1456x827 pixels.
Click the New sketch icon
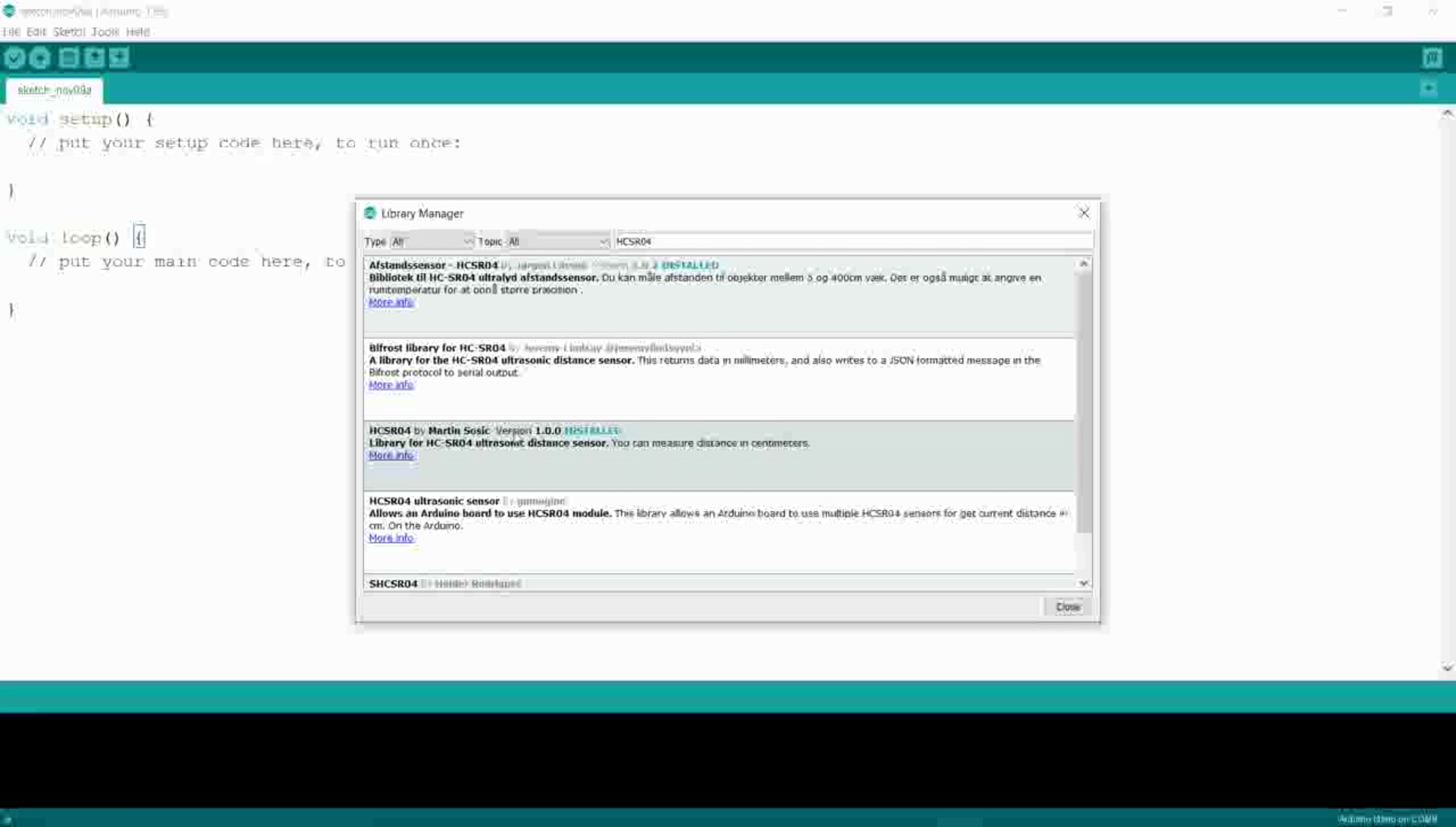[68, 58]
